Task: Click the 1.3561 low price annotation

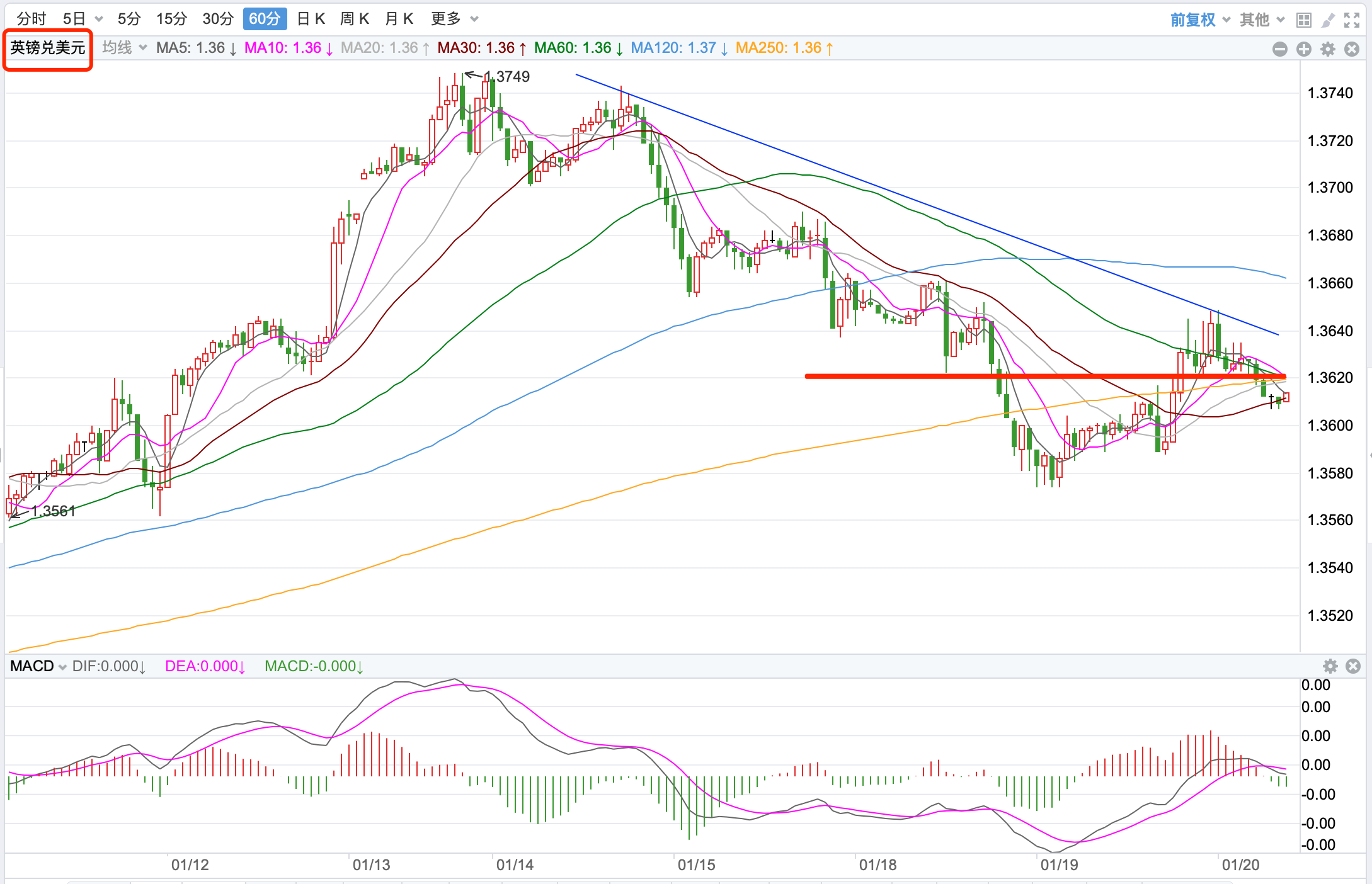Action: tap(54, 511)
